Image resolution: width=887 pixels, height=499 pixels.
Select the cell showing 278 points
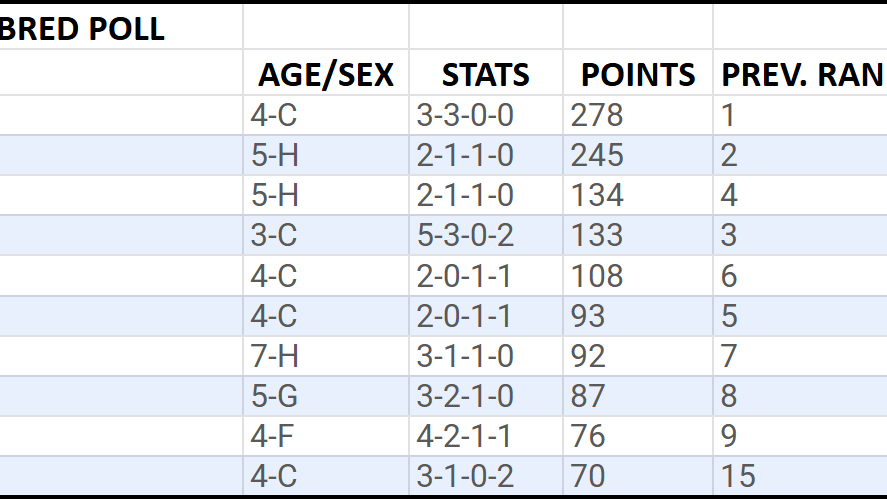point(638,115)
